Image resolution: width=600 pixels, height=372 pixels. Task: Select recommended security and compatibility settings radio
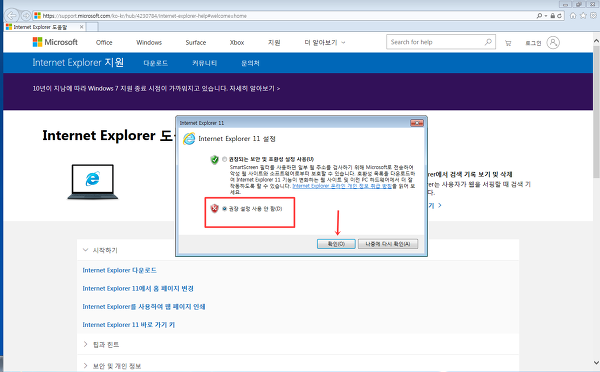225,159
